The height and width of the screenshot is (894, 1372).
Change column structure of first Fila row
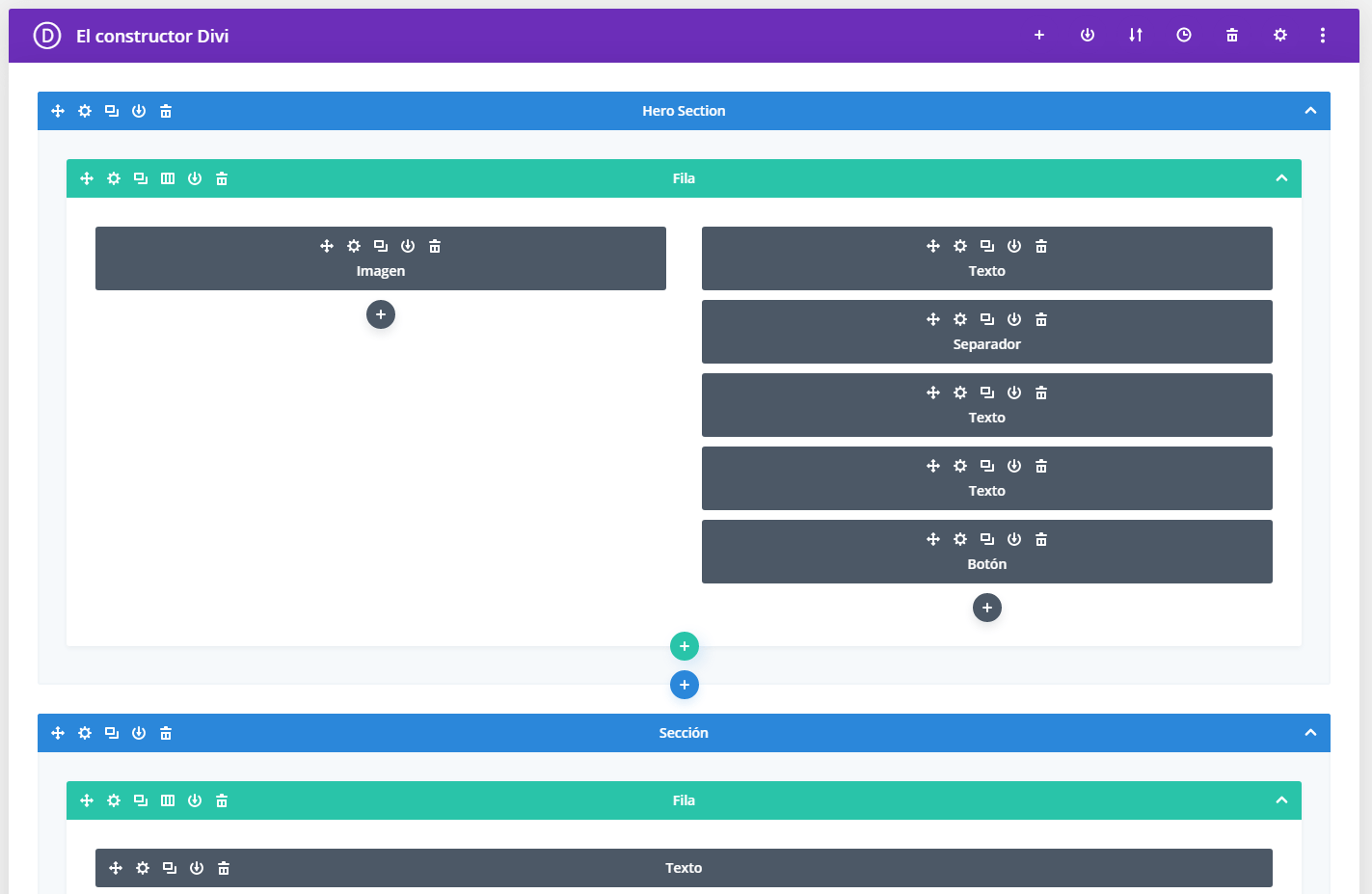tap(168, 178)
